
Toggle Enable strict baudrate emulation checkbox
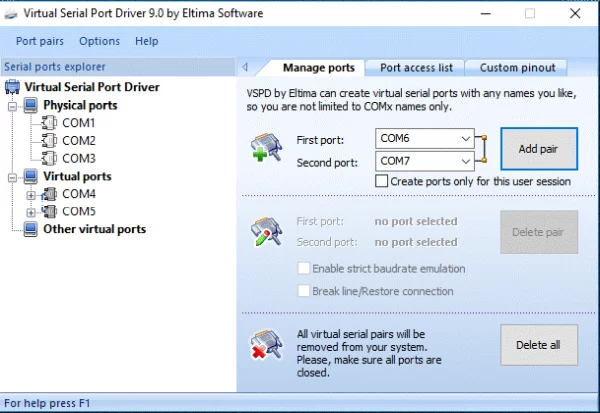coord(303,268)
